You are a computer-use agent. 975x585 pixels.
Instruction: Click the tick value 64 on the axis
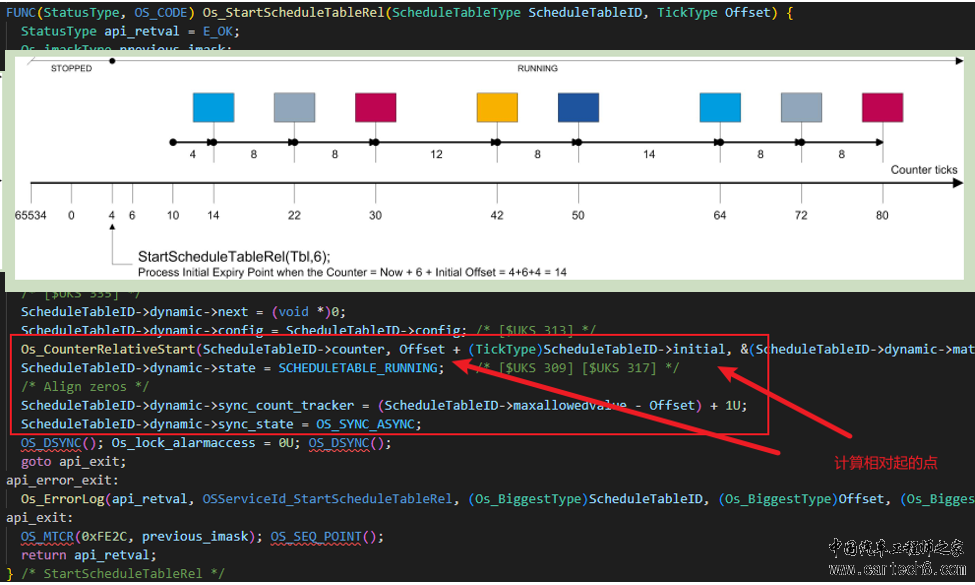click(719, 215)
